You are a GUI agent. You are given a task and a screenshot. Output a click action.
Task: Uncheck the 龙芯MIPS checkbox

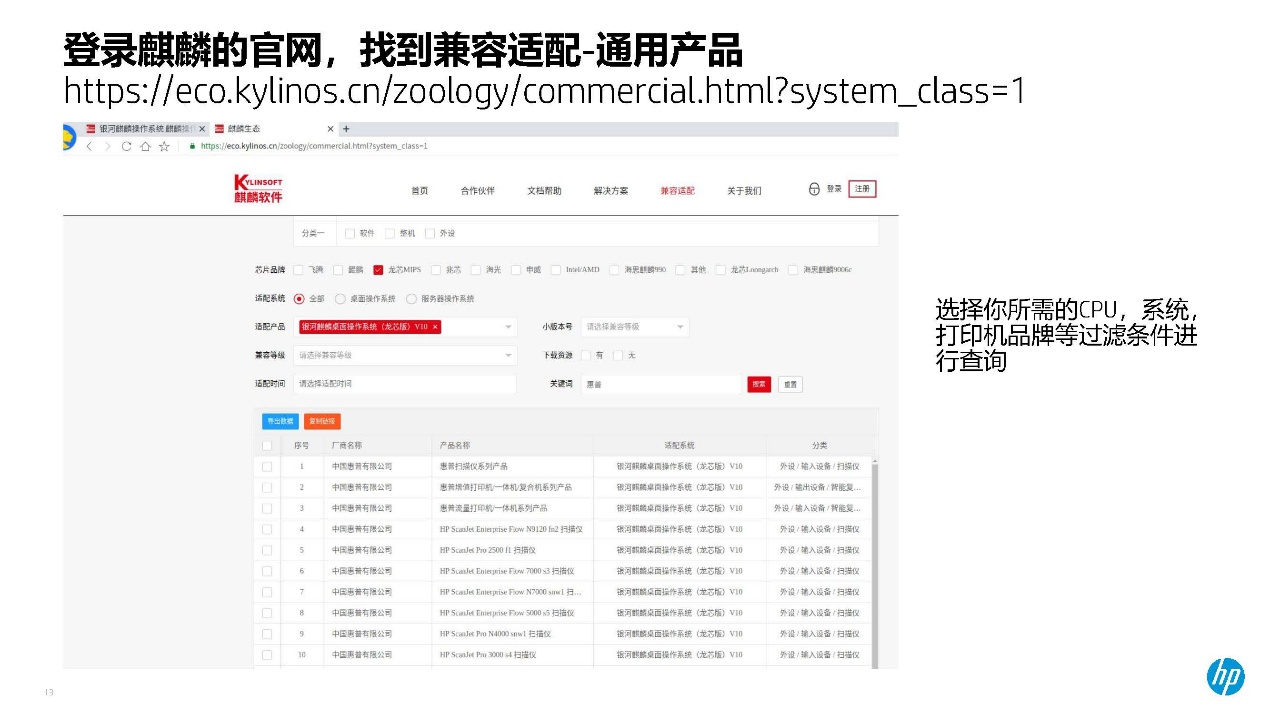coord(378,270)
